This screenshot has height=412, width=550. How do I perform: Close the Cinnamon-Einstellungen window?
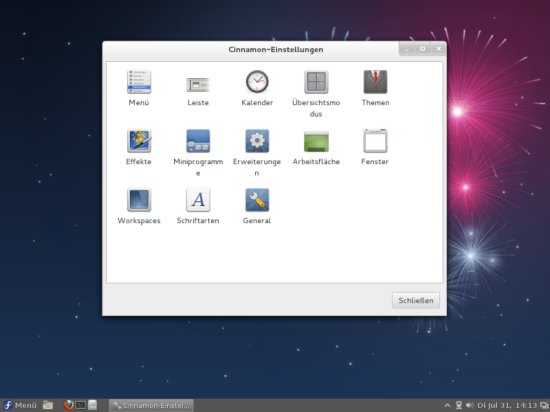[x=438, y=49]
